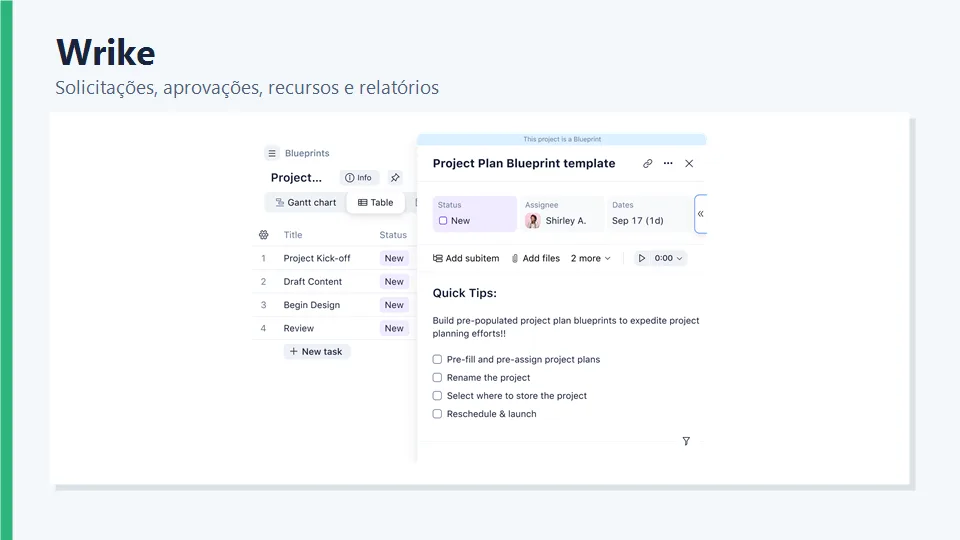Image resolution: width=960 pixels, height=540 pixels.
Task: Open the Review task row
Action: [x=334, y=328]
